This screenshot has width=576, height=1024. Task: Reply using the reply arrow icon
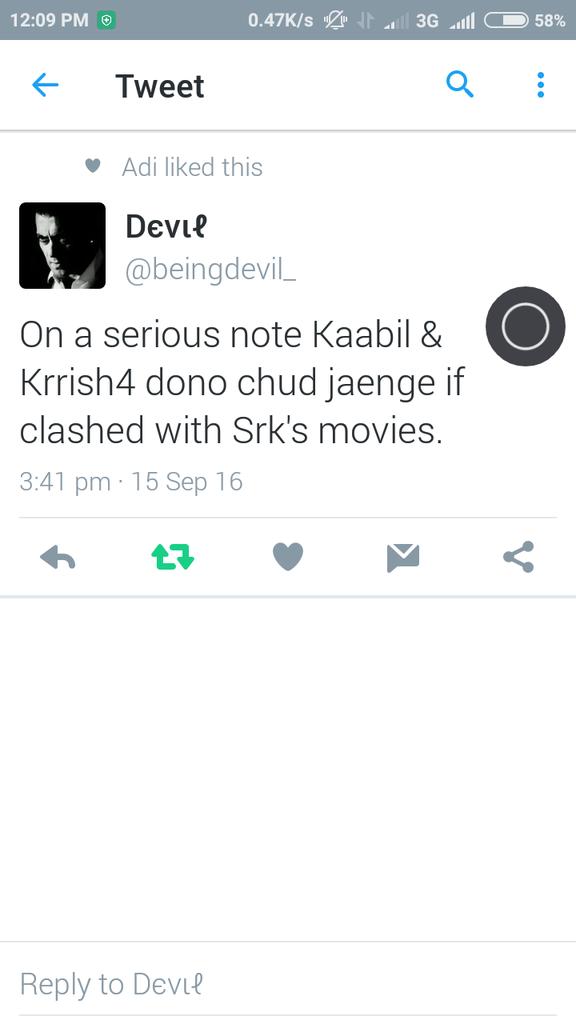(57, 558)
